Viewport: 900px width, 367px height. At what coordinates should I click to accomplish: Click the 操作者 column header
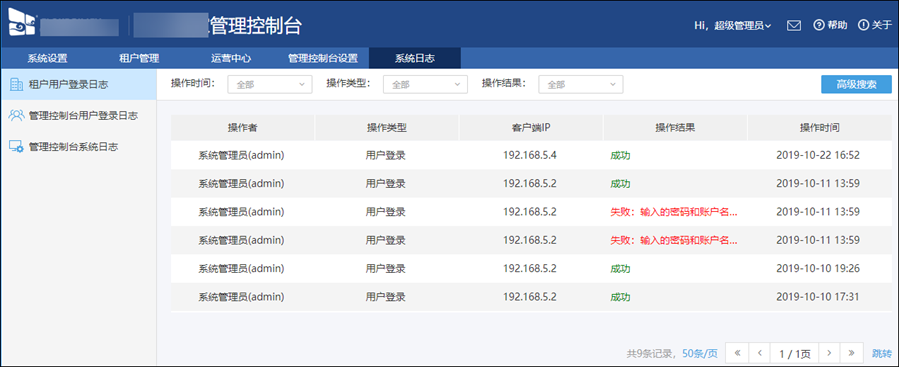point(242,128)
